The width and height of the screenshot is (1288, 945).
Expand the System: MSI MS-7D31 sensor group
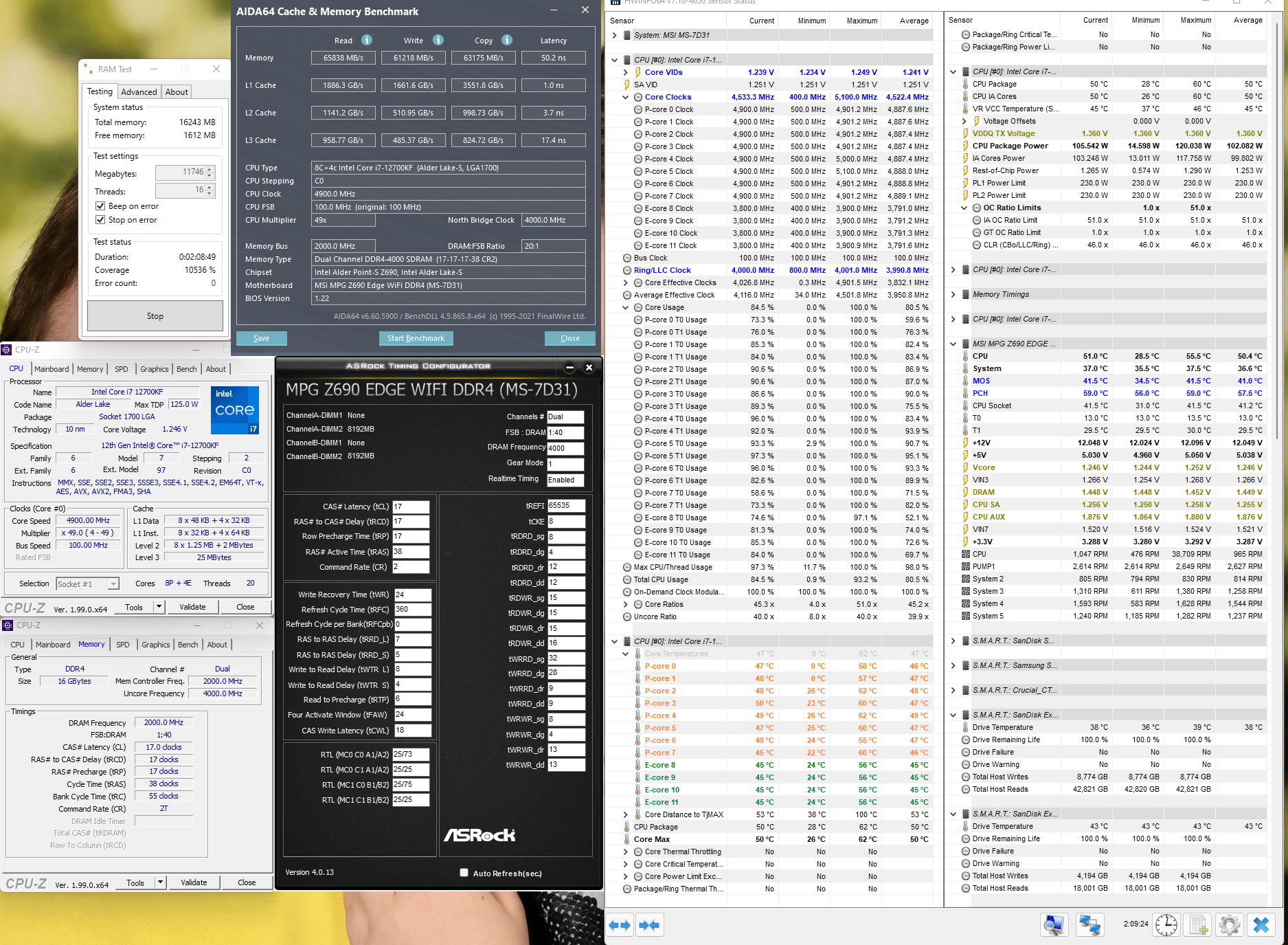(x=615, y=35)
